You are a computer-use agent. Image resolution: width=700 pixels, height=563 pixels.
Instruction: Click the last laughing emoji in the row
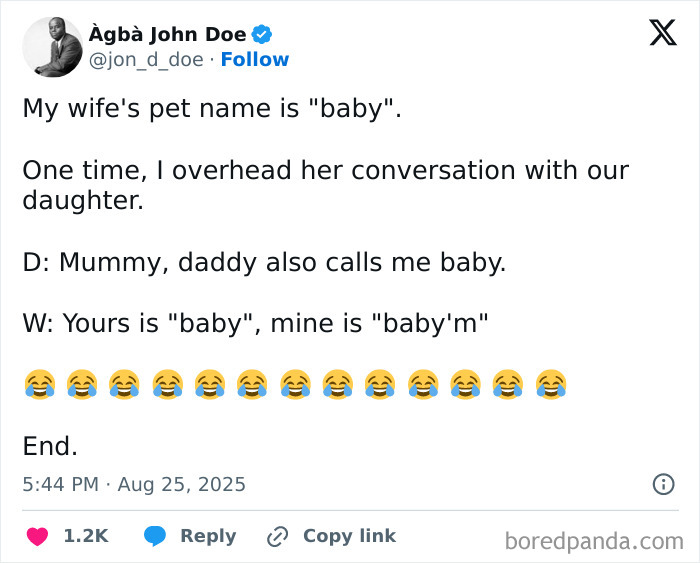tap(551, 383)
